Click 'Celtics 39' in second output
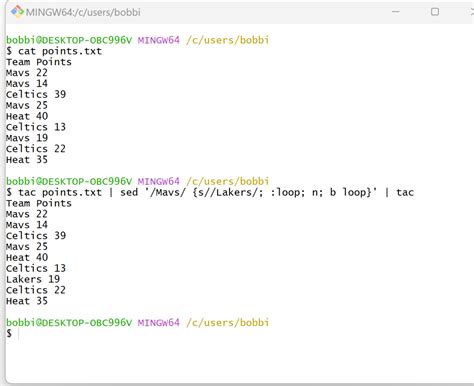The image size is (474, 386). (x=36, y=236)
